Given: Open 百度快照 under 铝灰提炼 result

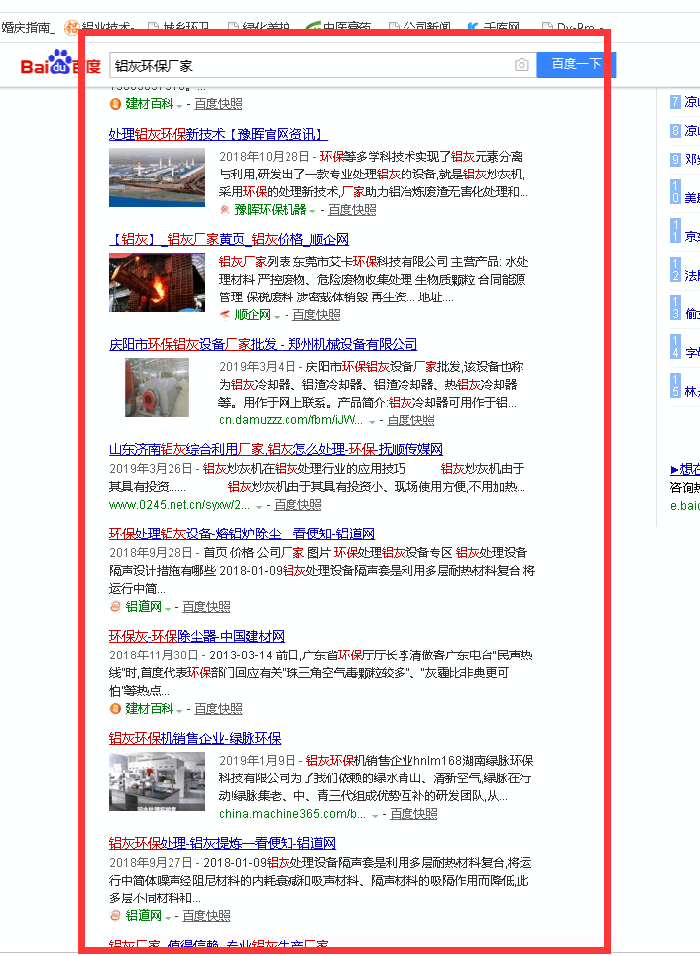Looking at the screenshot, I should click(206, 915).
